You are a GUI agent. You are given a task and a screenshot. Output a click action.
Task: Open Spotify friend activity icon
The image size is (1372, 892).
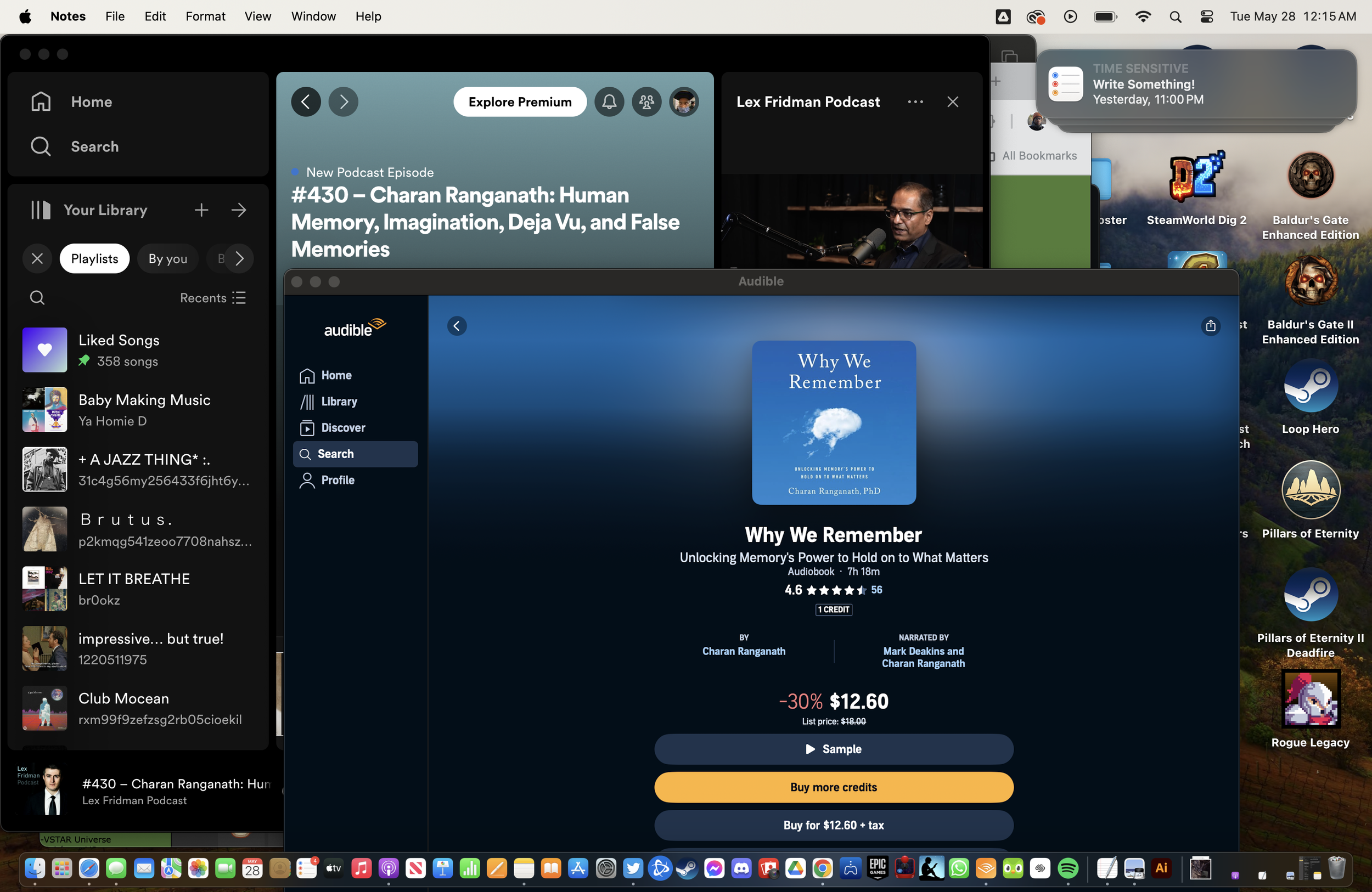click(646, 102)
